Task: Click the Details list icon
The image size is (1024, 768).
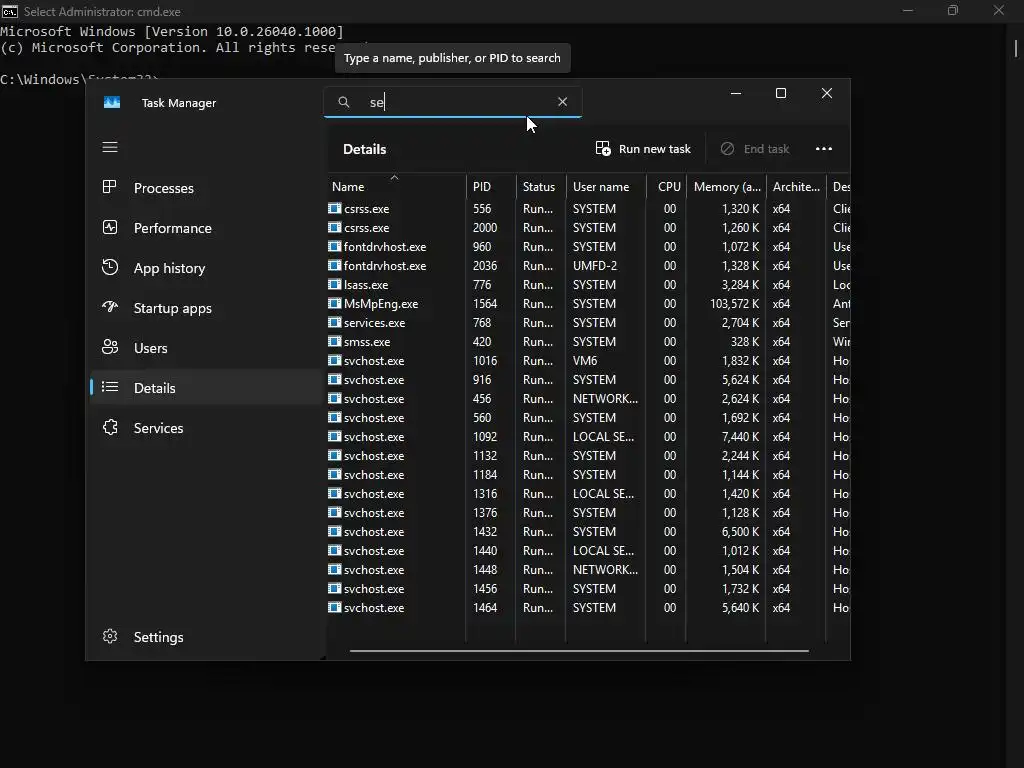Action: 110,387
